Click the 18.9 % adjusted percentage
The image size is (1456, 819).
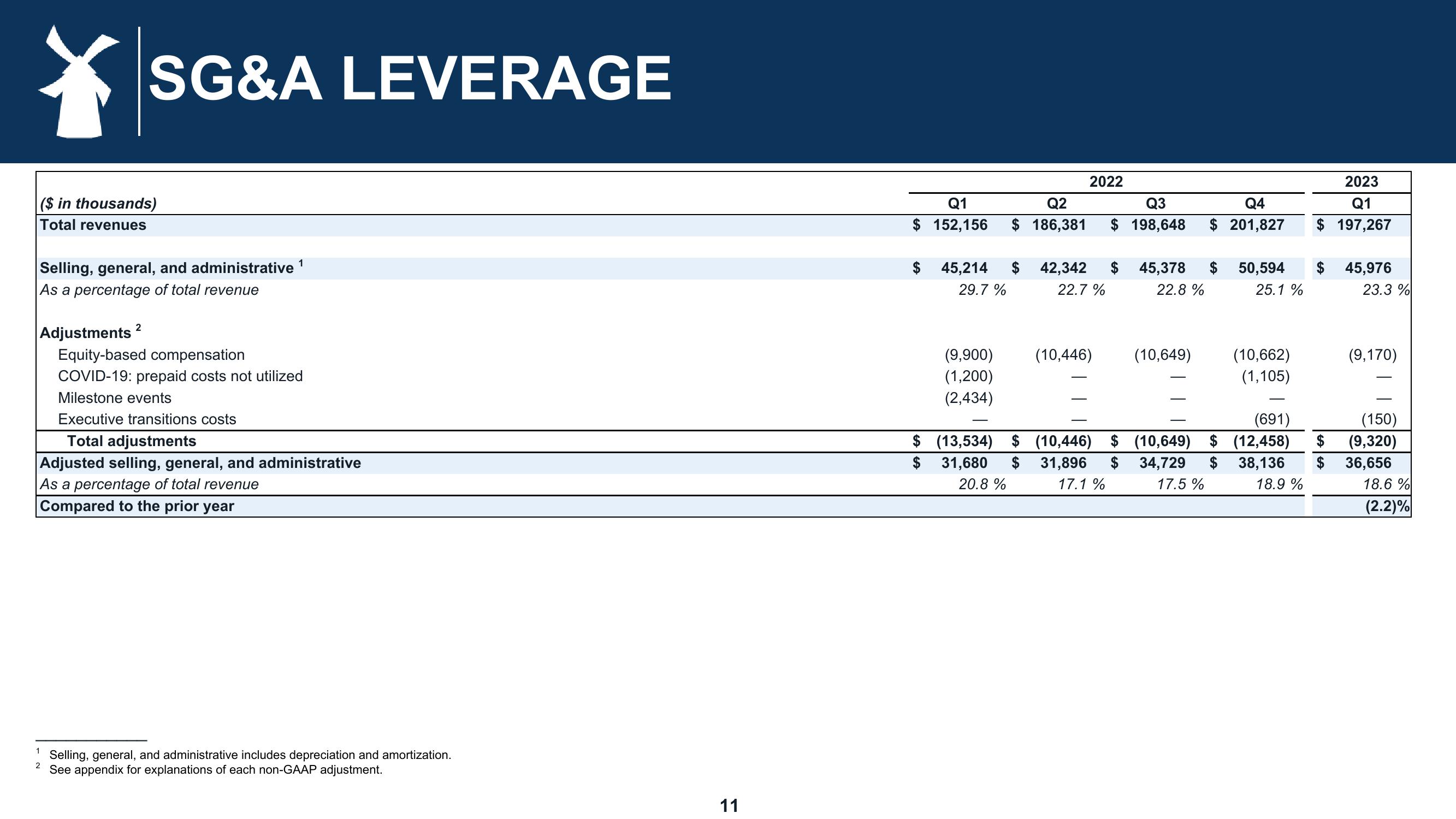(x=1279, y=484)
